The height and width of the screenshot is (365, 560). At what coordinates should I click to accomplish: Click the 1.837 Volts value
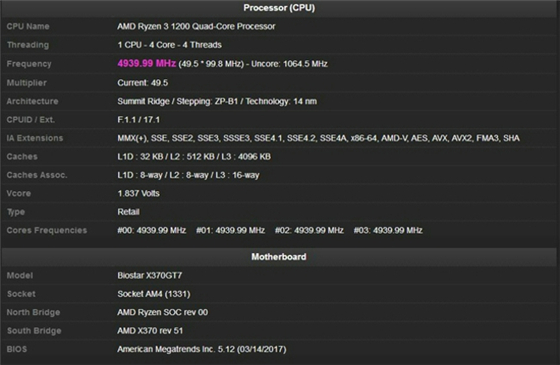coord(138,194)
